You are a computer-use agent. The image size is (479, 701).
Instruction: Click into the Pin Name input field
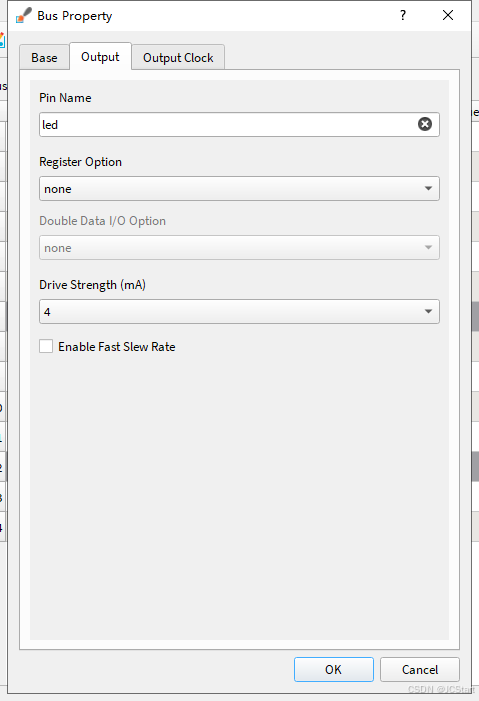click(239, 124)
